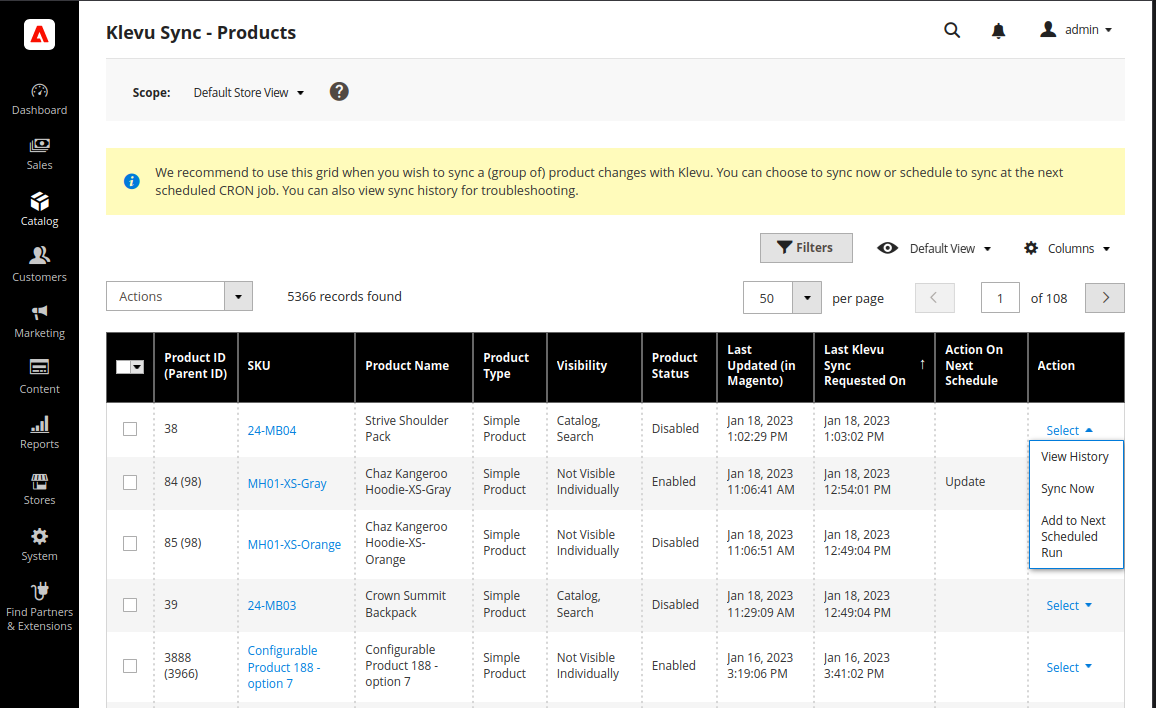
Task: Check the row checkbox for 24-MB04
Action: click(x=130, y=428)
